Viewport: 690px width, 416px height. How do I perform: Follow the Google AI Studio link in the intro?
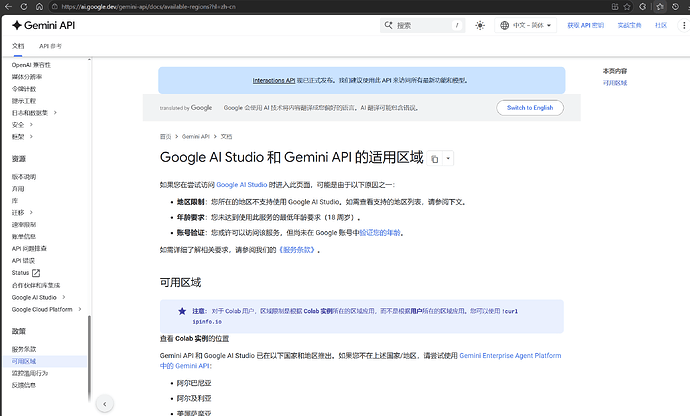click(x=242, y=185)
